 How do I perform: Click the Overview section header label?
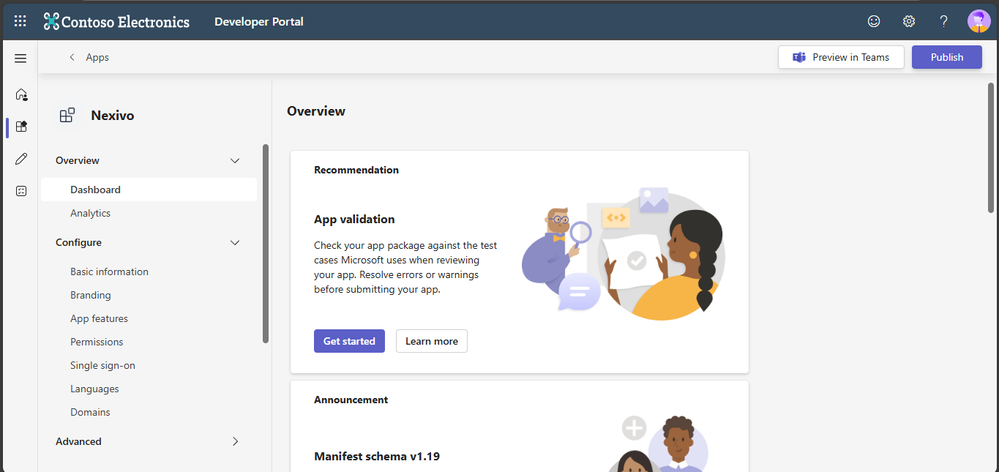(77, 161)
